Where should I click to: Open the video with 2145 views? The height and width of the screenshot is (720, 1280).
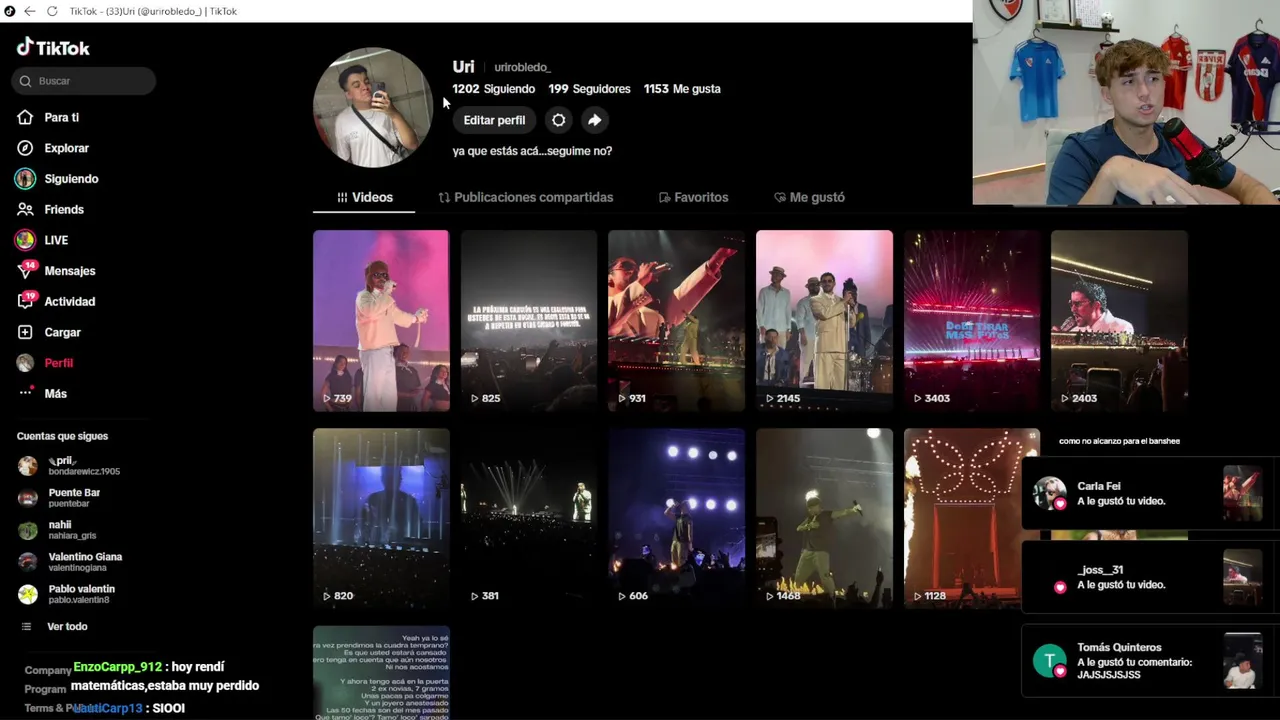824,320
